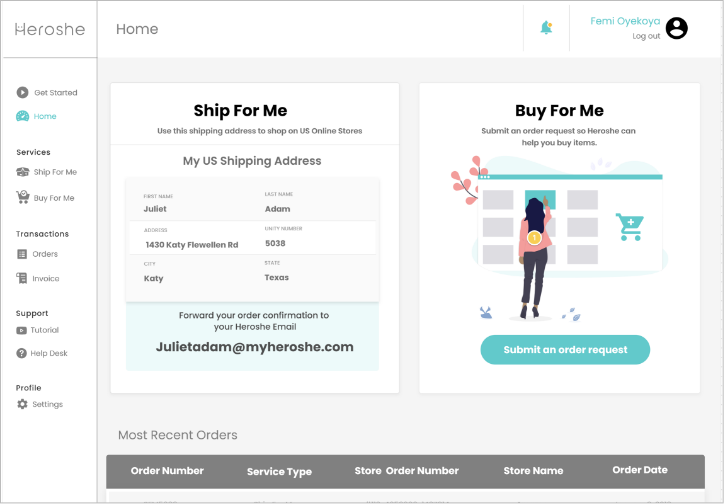Screen dimensions: 724x504
Task: Click first name value Juliet
Action: point(155,209)
